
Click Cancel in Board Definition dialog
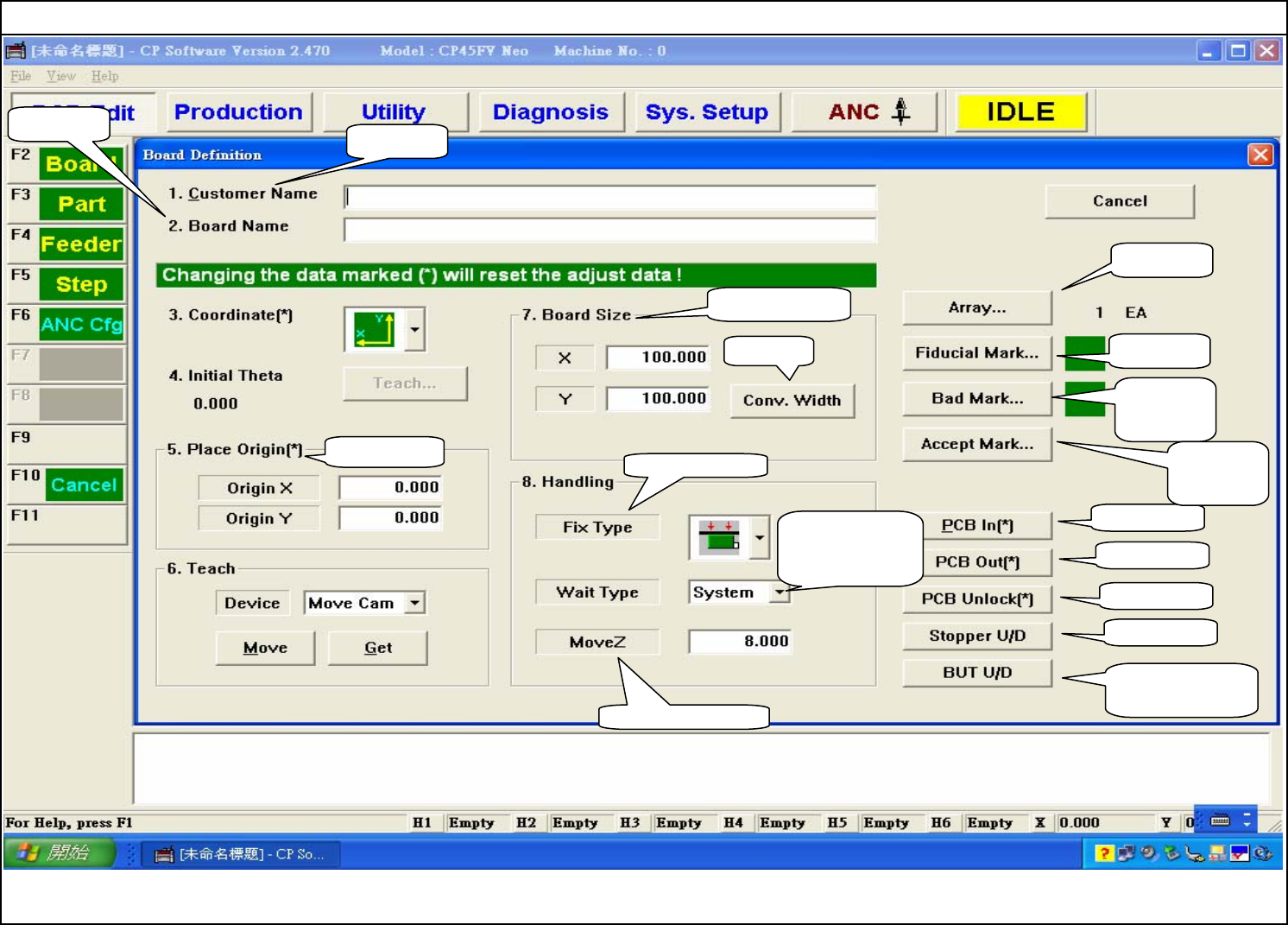point(1120,201)
